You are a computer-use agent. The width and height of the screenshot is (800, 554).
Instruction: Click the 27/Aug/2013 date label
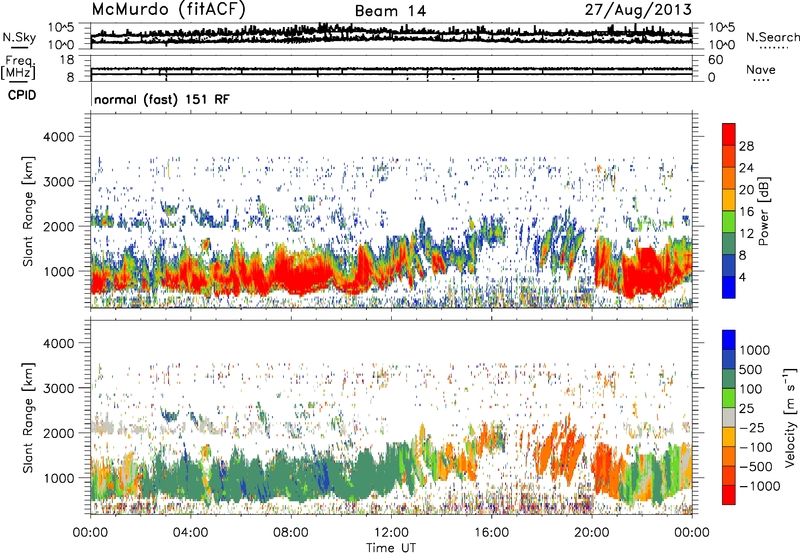click(638, 9)
